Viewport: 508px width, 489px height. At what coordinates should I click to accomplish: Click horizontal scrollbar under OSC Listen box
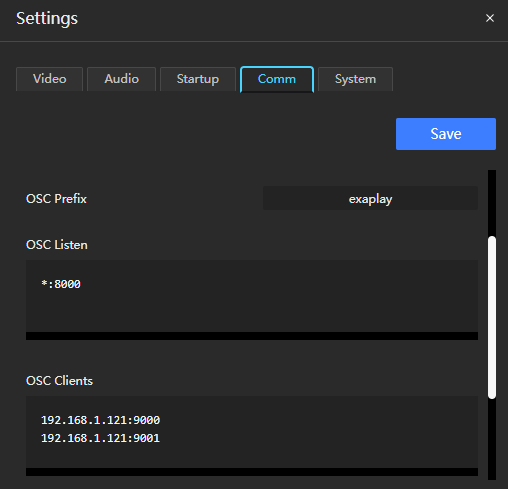(x=252, y=336)
